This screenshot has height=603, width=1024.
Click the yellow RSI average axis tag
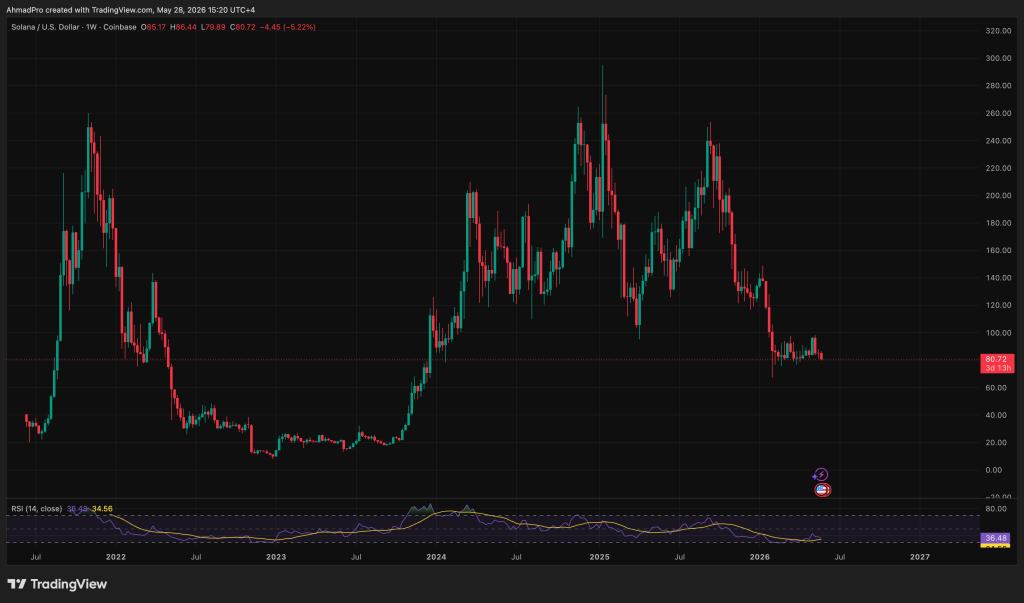[995, 546]
